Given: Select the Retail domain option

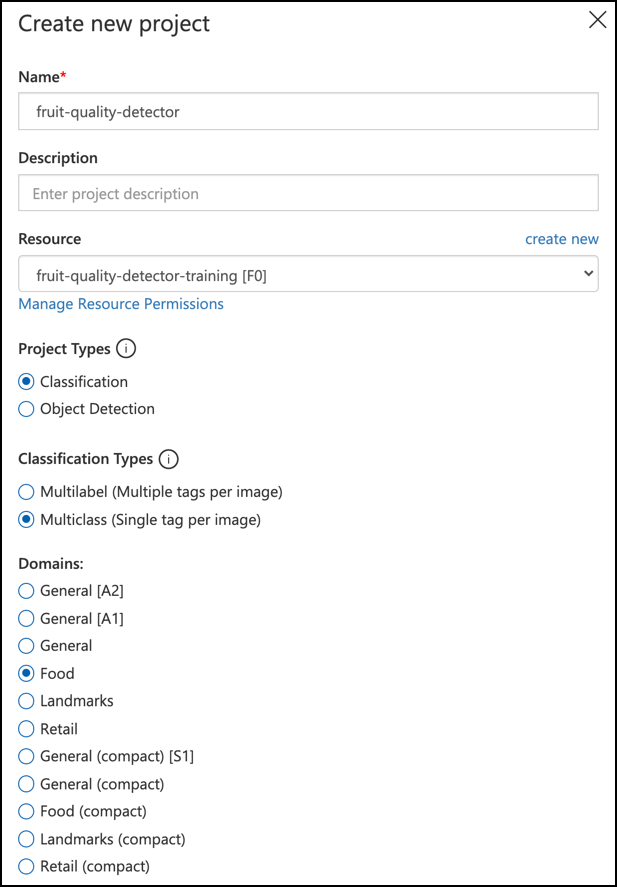Looking at the screenshot, I should coord(27,729).
